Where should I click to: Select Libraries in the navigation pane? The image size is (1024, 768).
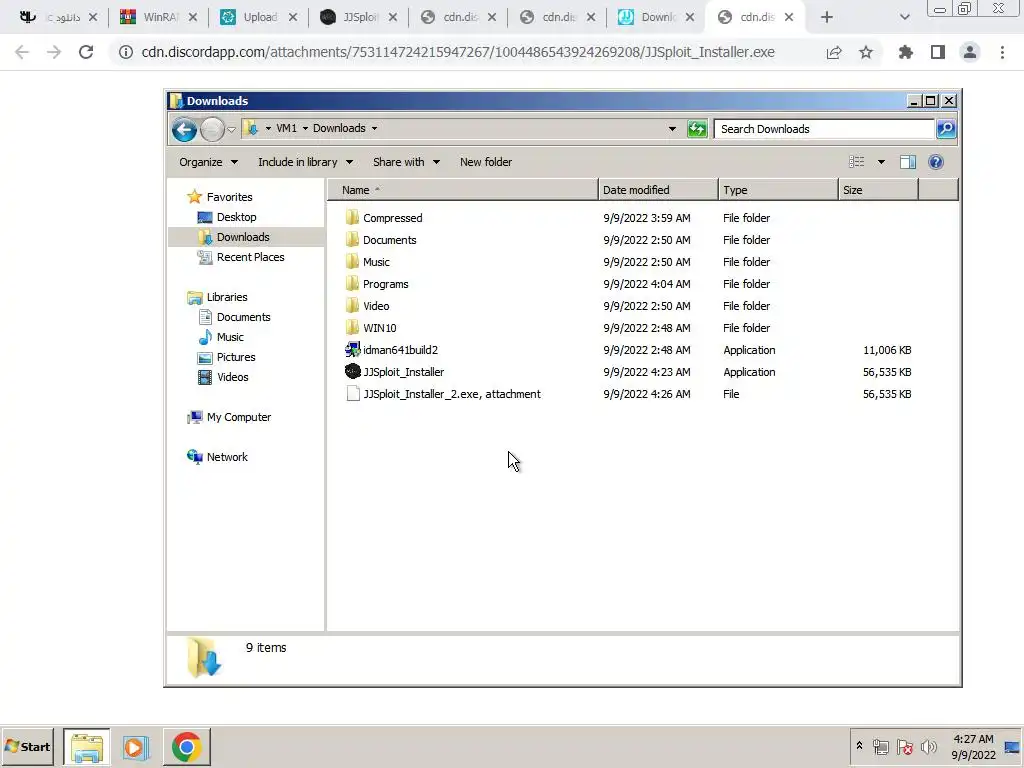pyautogui.click(x=227, y=297)
